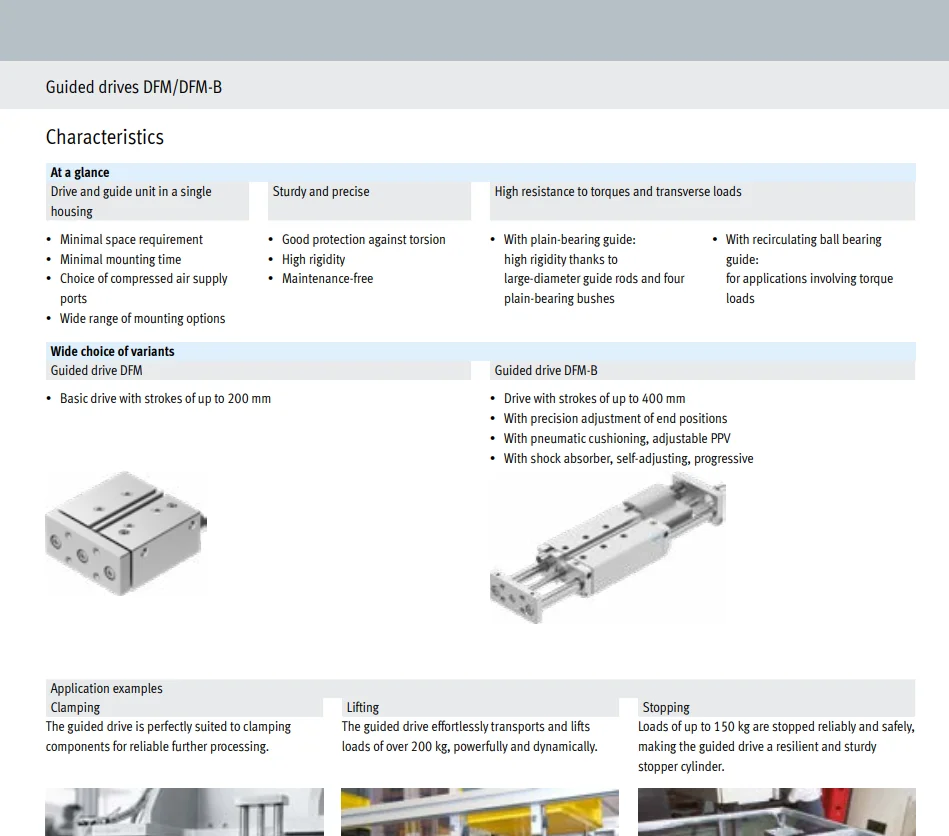Viewport: 949px width, 836px height.
Task: Click the 'Stopping' label
Action: (666, 707)
